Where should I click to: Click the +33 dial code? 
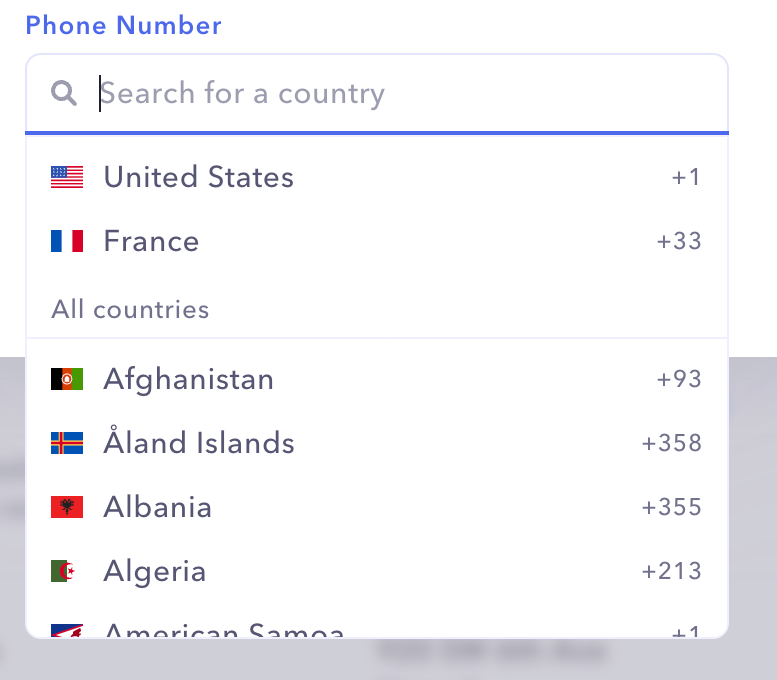tap(679, 242)
